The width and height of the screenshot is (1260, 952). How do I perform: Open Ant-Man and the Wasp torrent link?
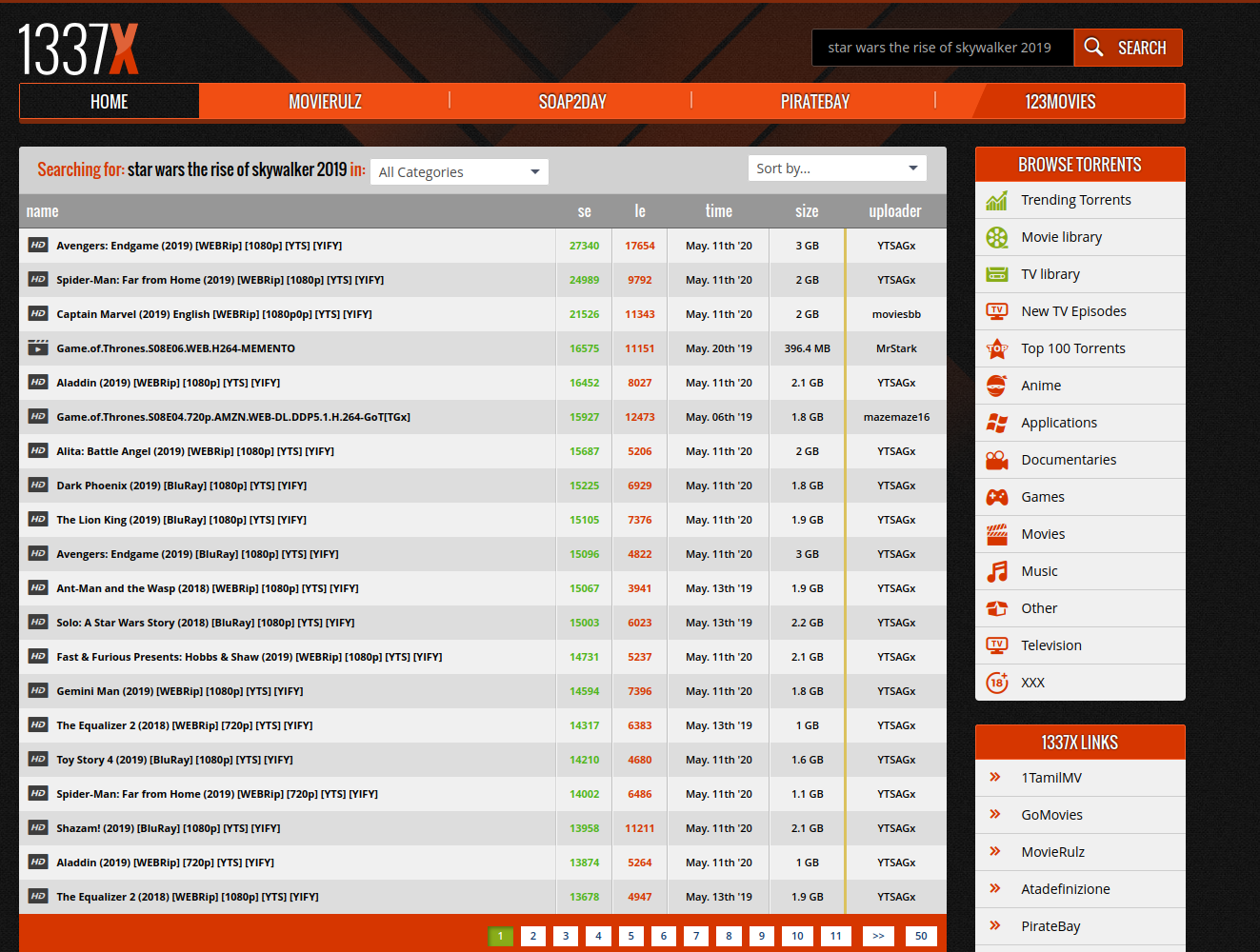[x=208, y=588]
